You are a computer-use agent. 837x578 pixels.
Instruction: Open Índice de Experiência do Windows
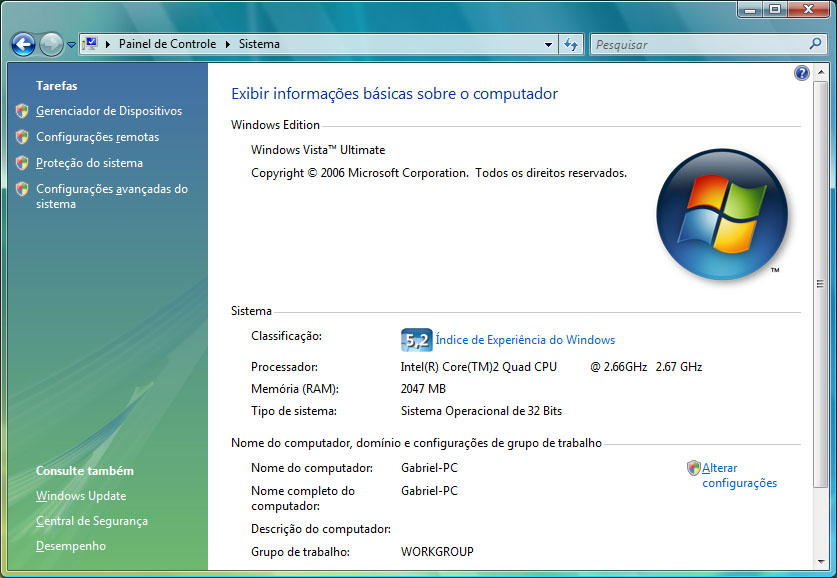(526, 340)
